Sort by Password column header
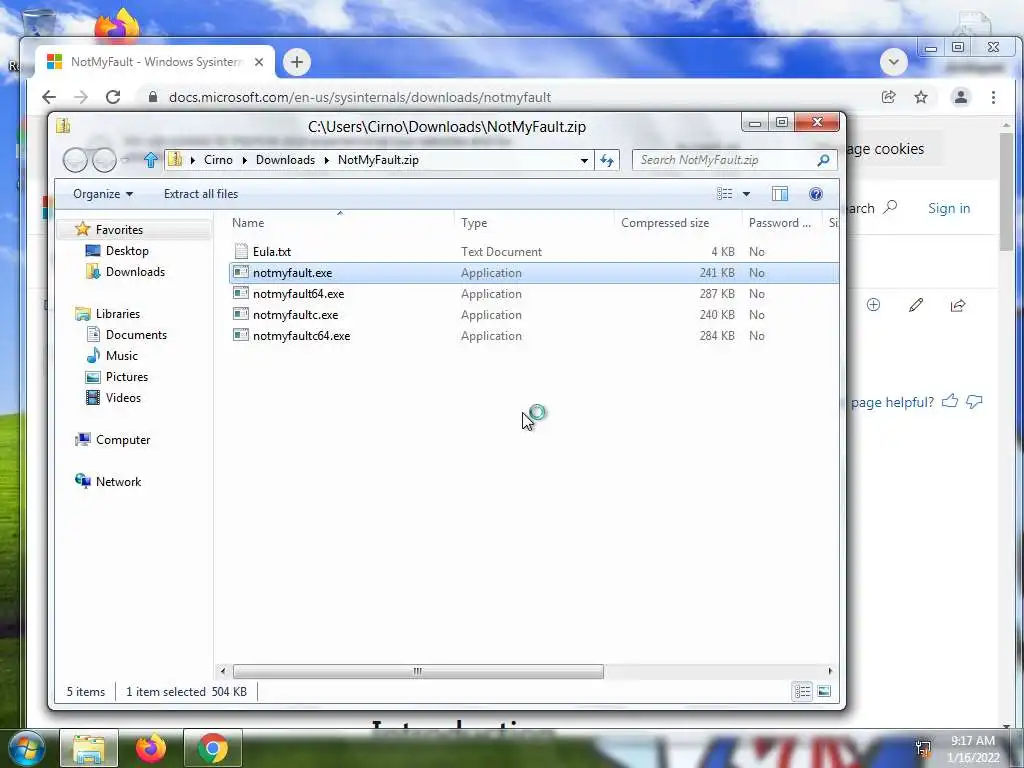The width and height of the screenshot is (1024, 768). click(x=782, y=223)
